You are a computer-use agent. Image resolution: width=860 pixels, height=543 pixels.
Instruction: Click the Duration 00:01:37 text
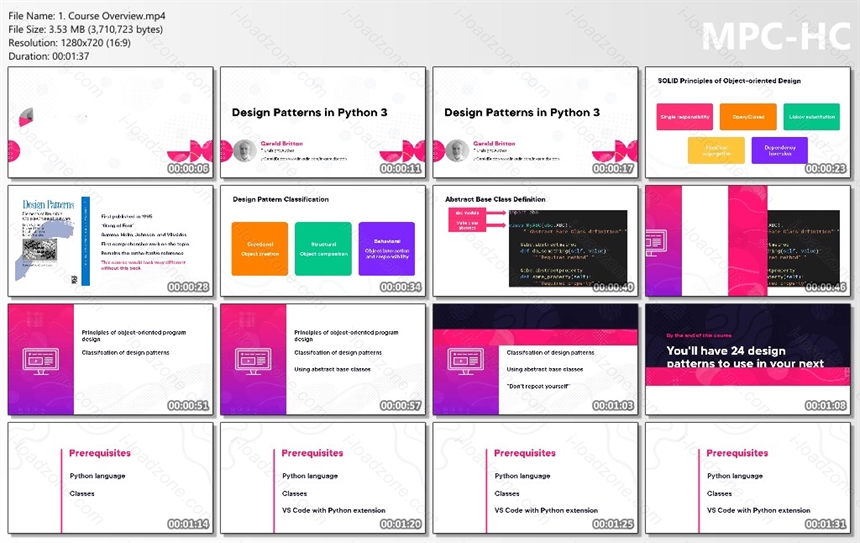[49, 56]
